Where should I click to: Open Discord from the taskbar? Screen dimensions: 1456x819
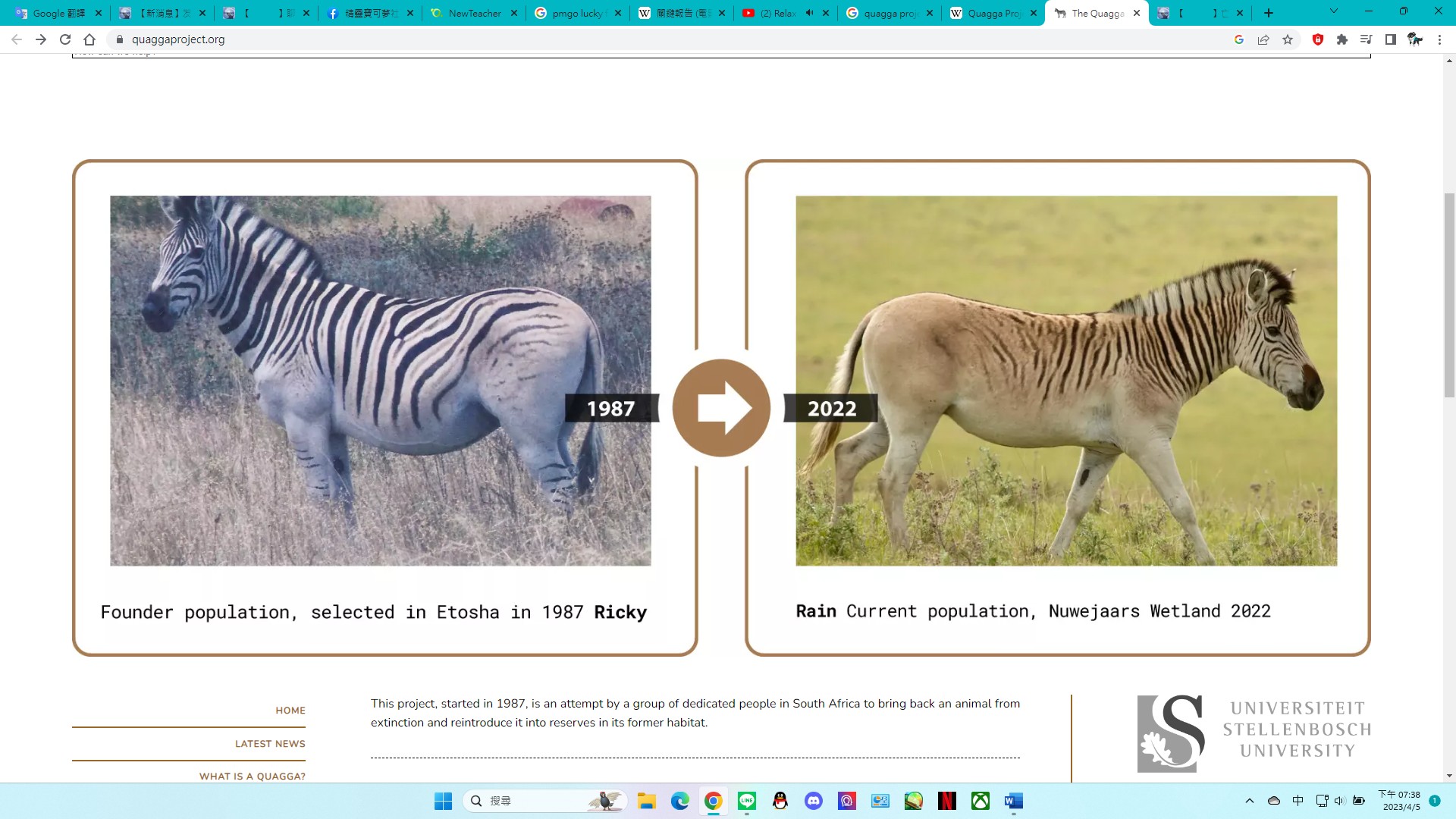point(814,801)
